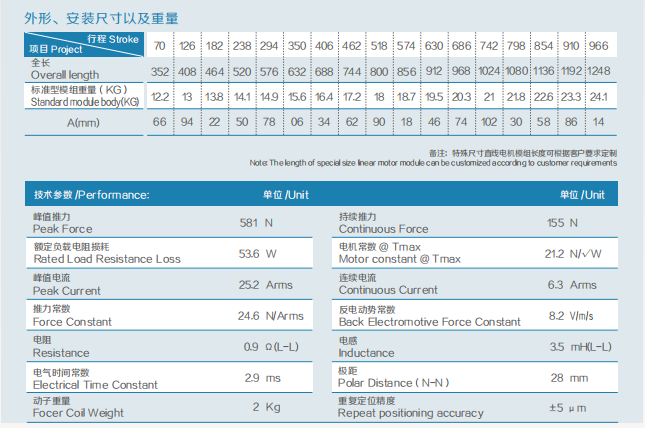The image size is (645, 428).
Task: Click weight value 14.9
Action: coord(269,97)
